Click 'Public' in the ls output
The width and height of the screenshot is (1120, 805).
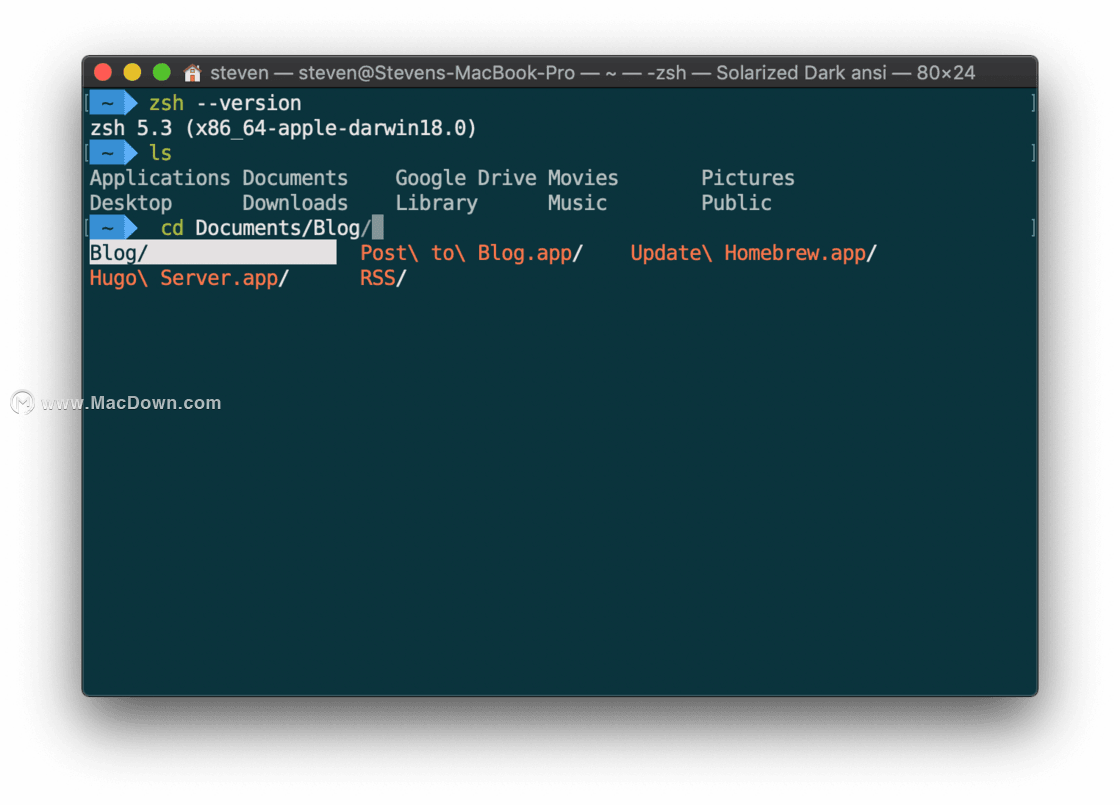pos(736,203)
